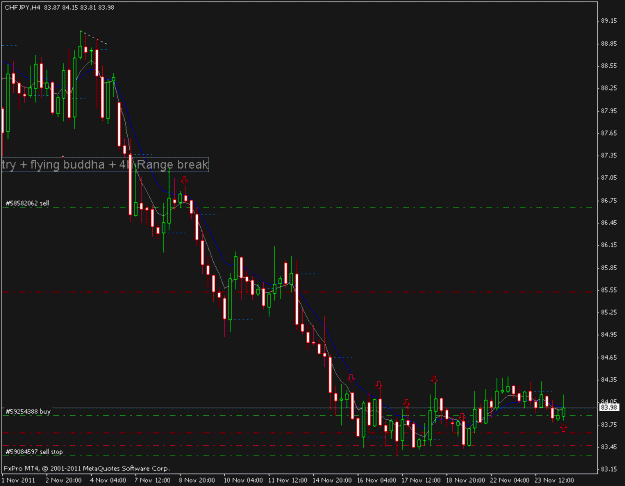Click the '23 Nov 12:00' time axis label
The height and width of the screenshot is (486, 625).
pyautogui.click(x=554, y=480)
